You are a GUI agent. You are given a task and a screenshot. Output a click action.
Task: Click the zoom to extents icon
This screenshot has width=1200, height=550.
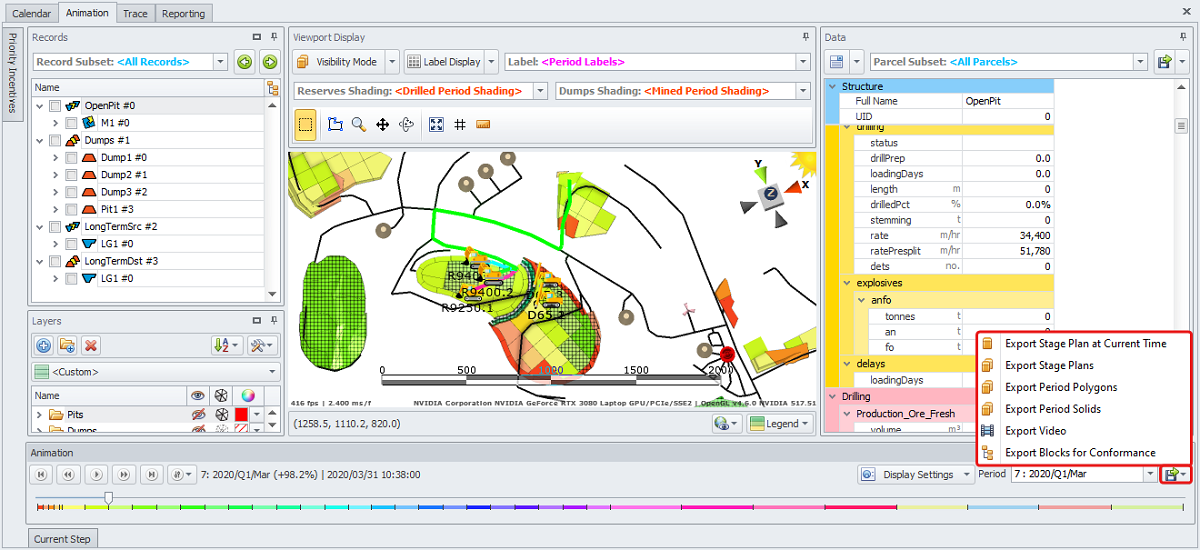click(x=436, y=125)
